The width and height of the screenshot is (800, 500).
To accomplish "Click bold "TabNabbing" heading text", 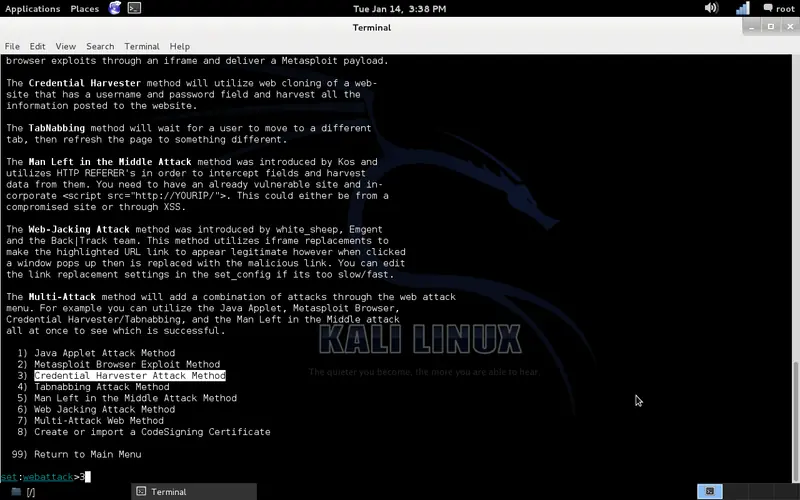I will click(57, 128).
